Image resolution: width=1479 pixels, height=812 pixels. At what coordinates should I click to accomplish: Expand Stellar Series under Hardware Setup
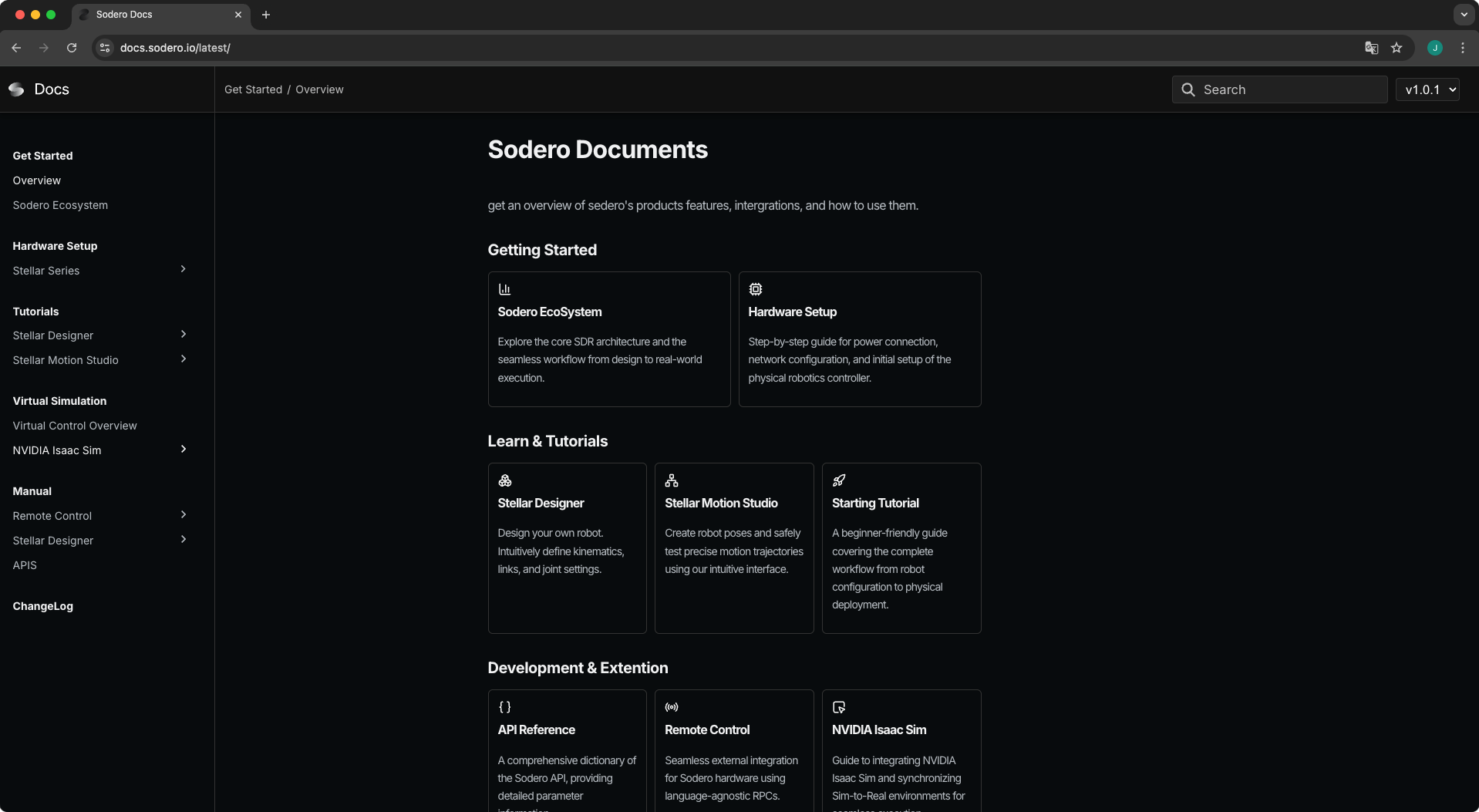pos(184,269)
